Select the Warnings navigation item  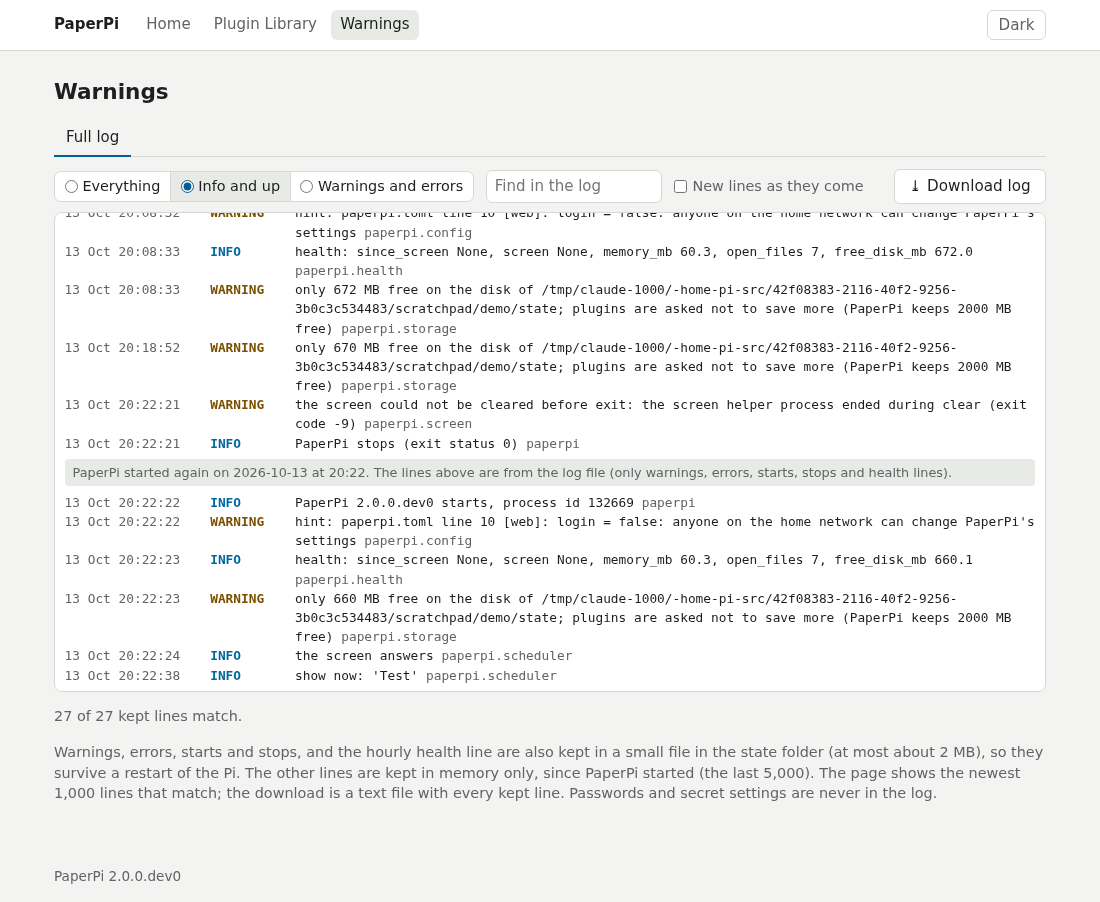(375, 24)
